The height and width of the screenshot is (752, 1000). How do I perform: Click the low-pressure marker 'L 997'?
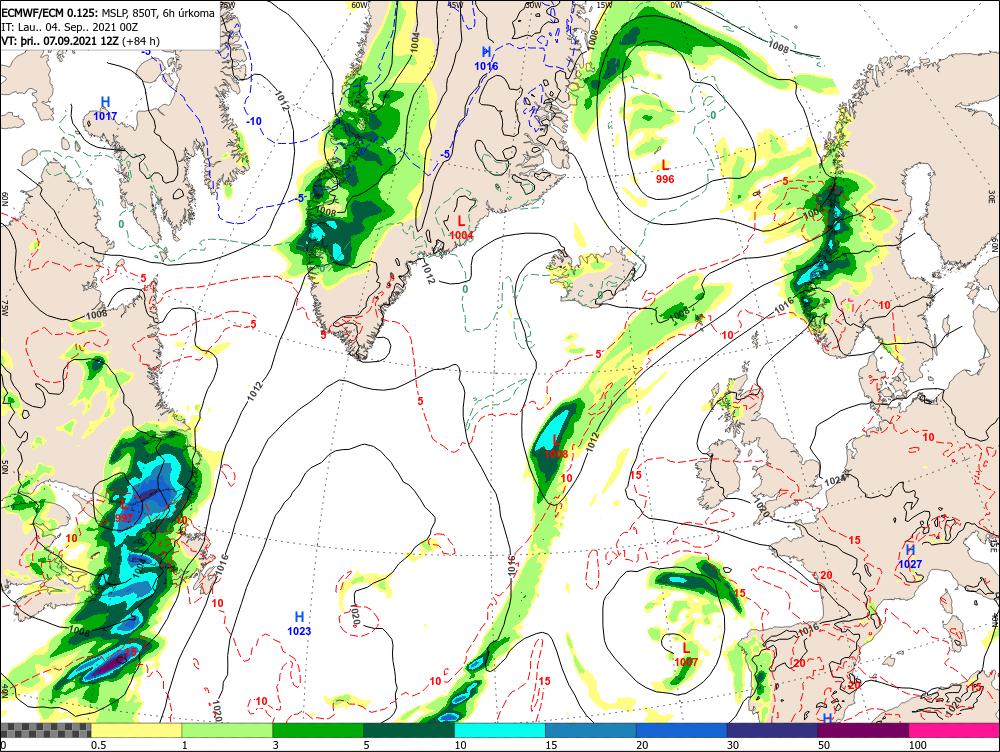click(x=124, y=511)
